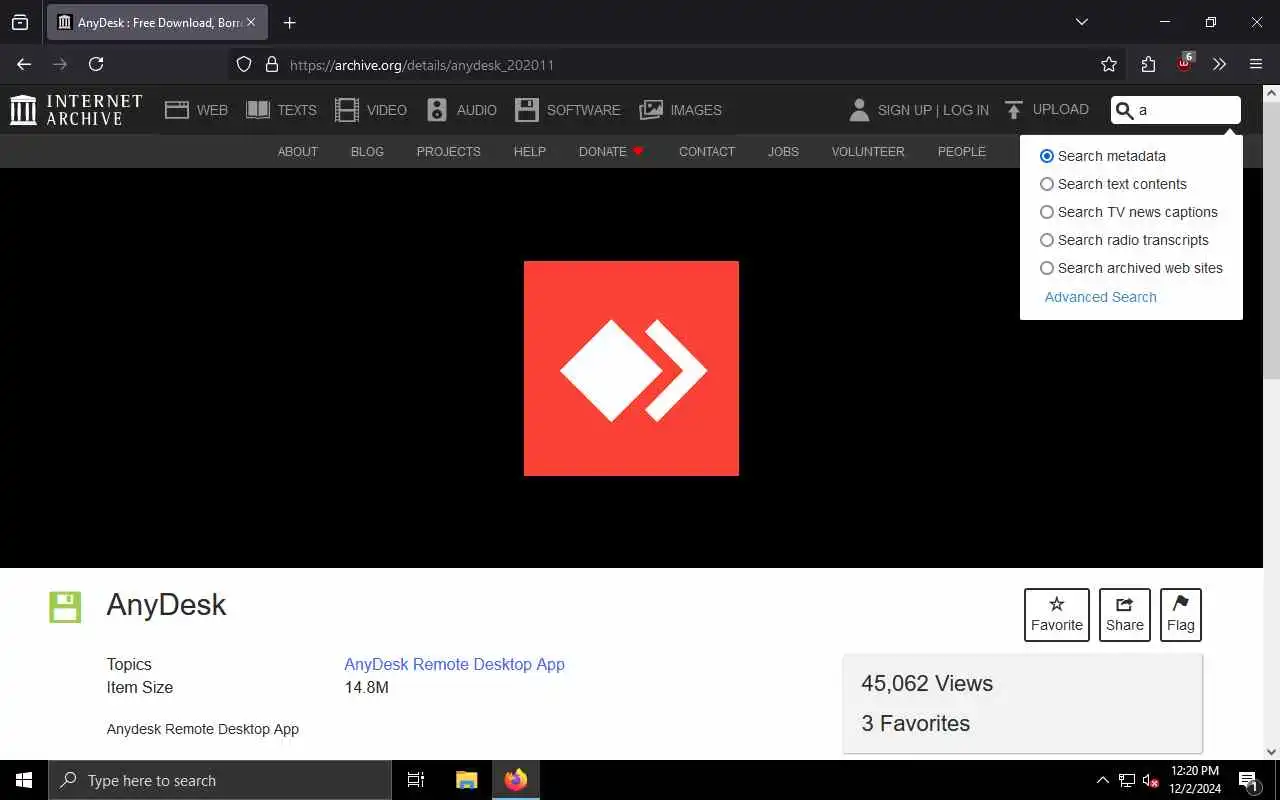
Task: Open the Blog menu item
Action: pyautogui.click(x=367, y=152)
